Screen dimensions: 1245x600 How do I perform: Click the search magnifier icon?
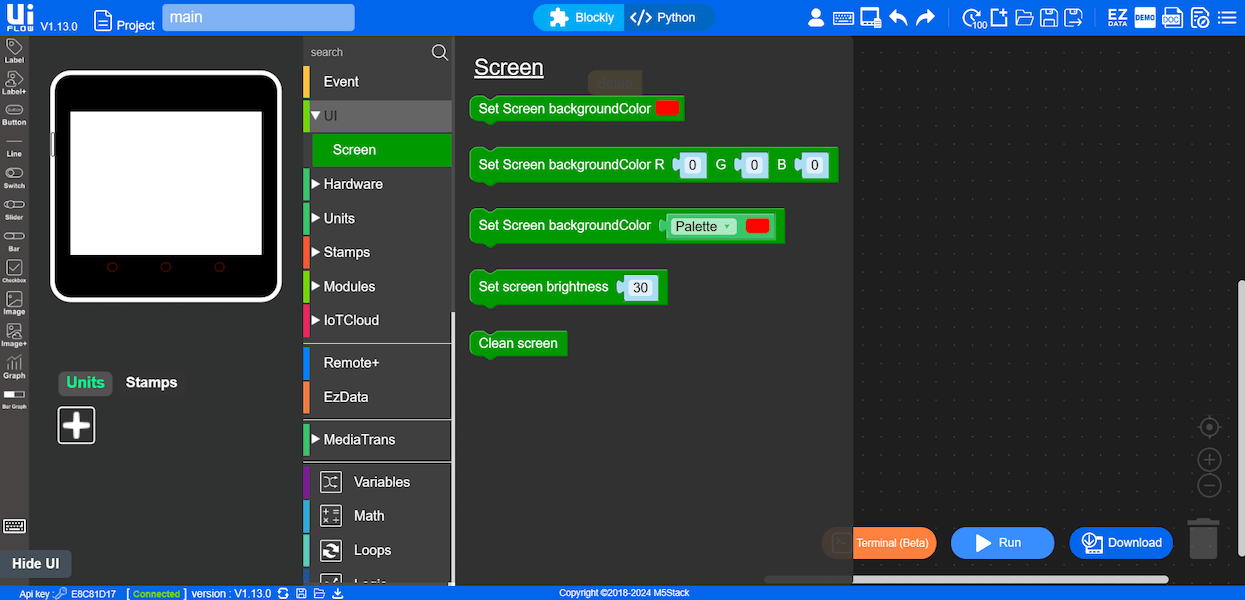pos(440,52)
